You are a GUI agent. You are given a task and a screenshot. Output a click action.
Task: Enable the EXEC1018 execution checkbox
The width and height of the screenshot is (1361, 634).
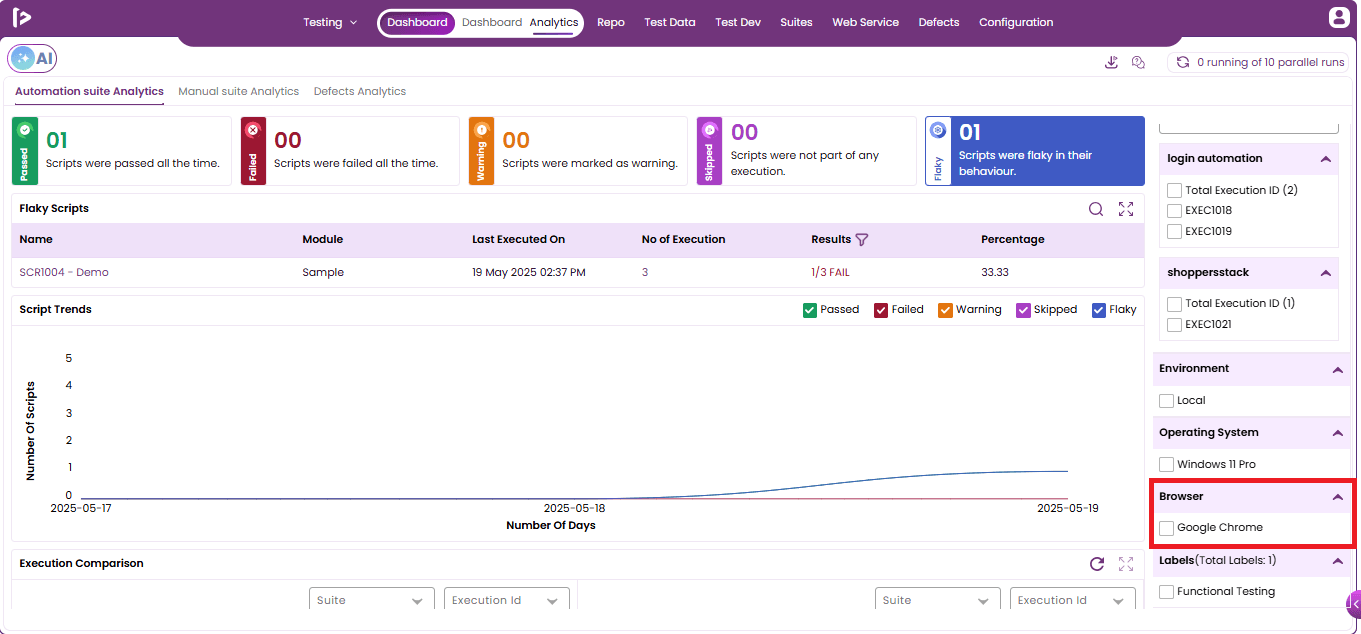tap(1175, 211)
